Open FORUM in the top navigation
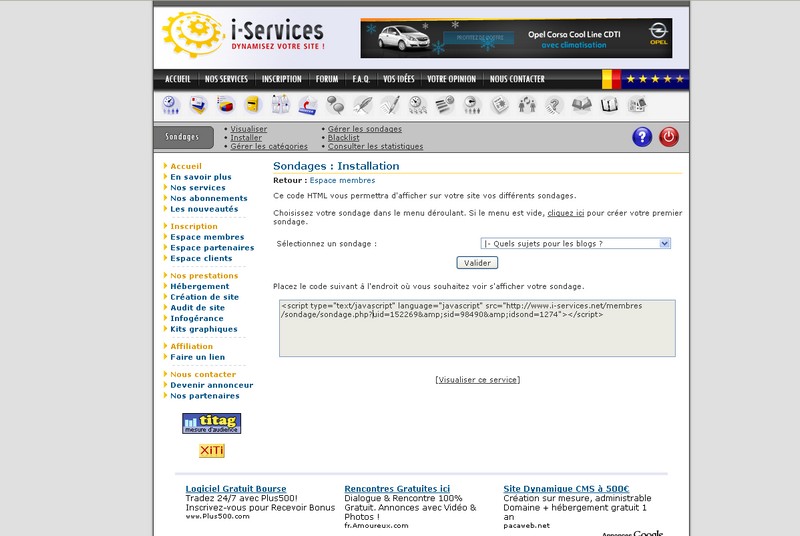Screen dimensions: 800x536 tap(327, 79)
